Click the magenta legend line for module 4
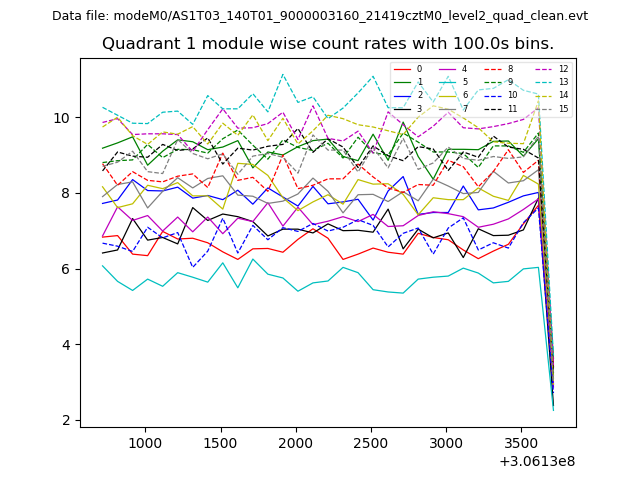640x480 pixels. pyautogui.click(x=447, y=69)
